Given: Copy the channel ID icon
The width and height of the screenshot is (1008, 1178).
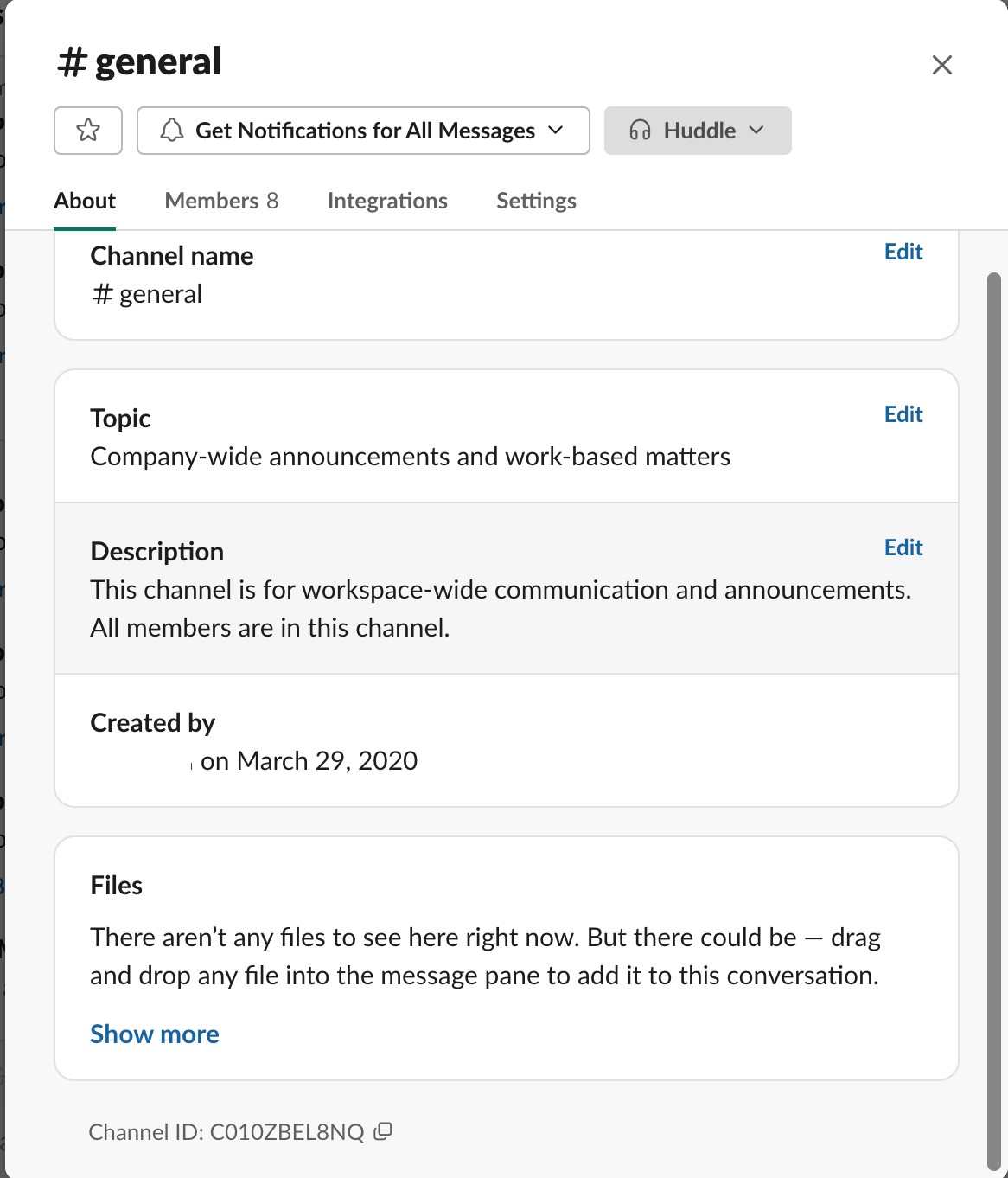Looking at the screenshot, I should [383, 1131].
